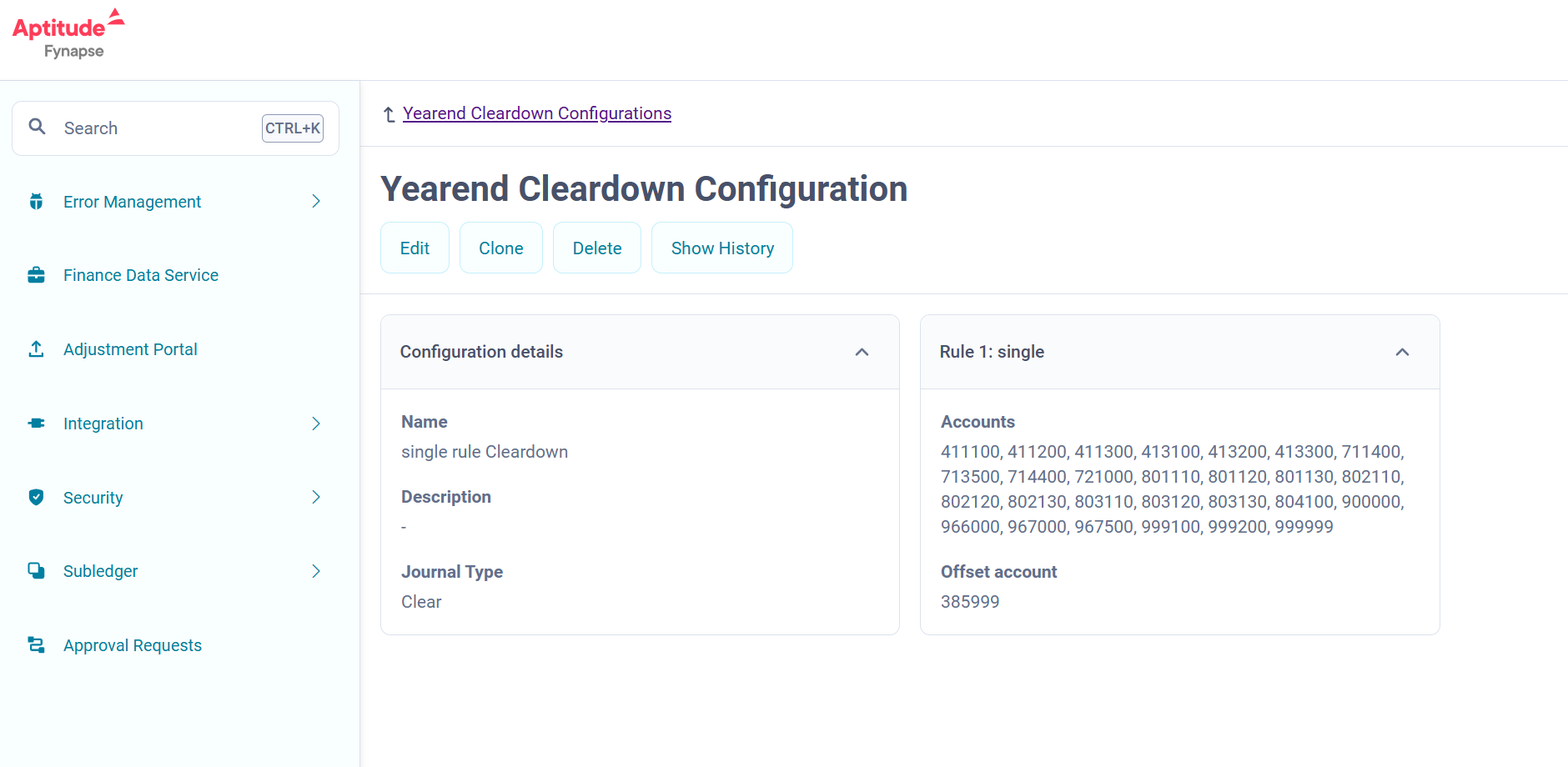Collapse the Configuration details panel
Screen dimensions: 1568x767
(x=862, y=352)
